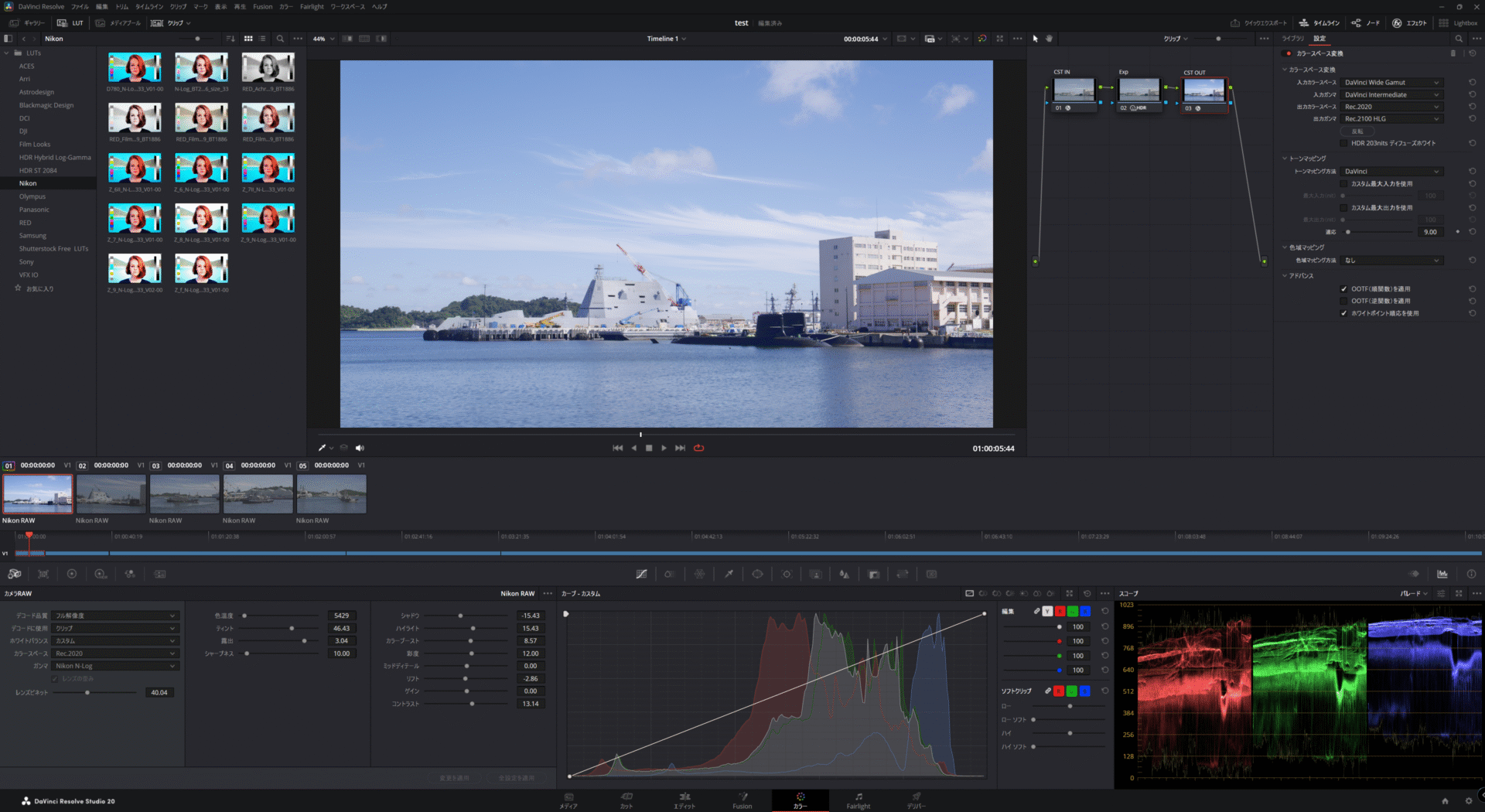Open scope type パレード dropdown
This screenshot has width=1485, height=812.
coord(1414,593)
